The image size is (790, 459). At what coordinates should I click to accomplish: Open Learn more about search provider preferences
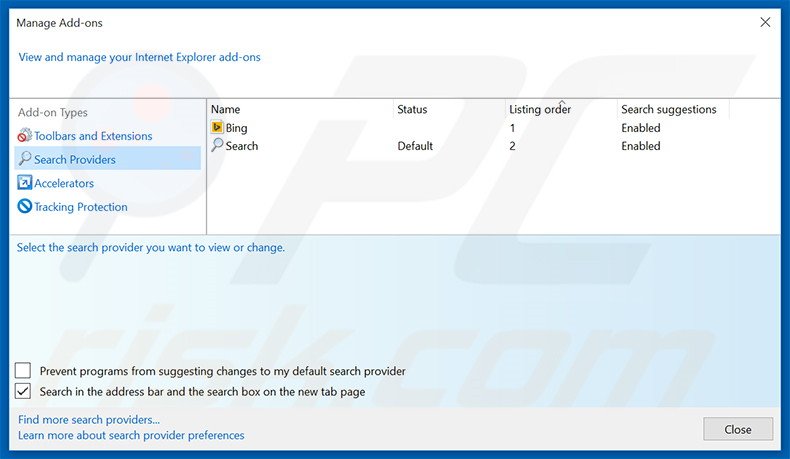pos(131,435)
